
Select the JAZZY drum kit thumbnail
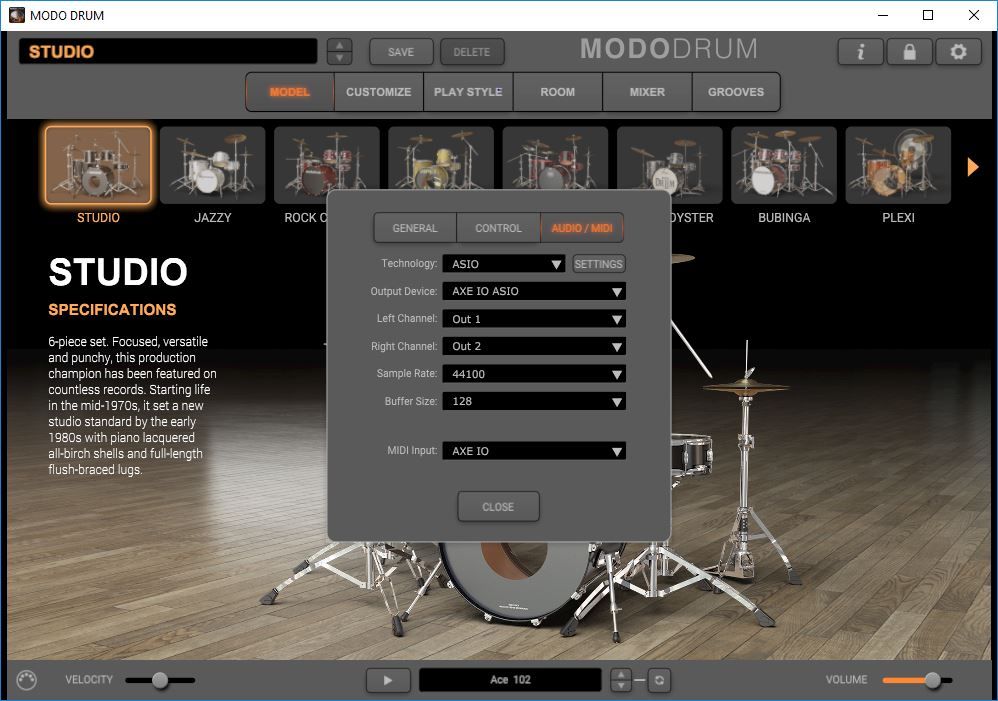(213, 166)
